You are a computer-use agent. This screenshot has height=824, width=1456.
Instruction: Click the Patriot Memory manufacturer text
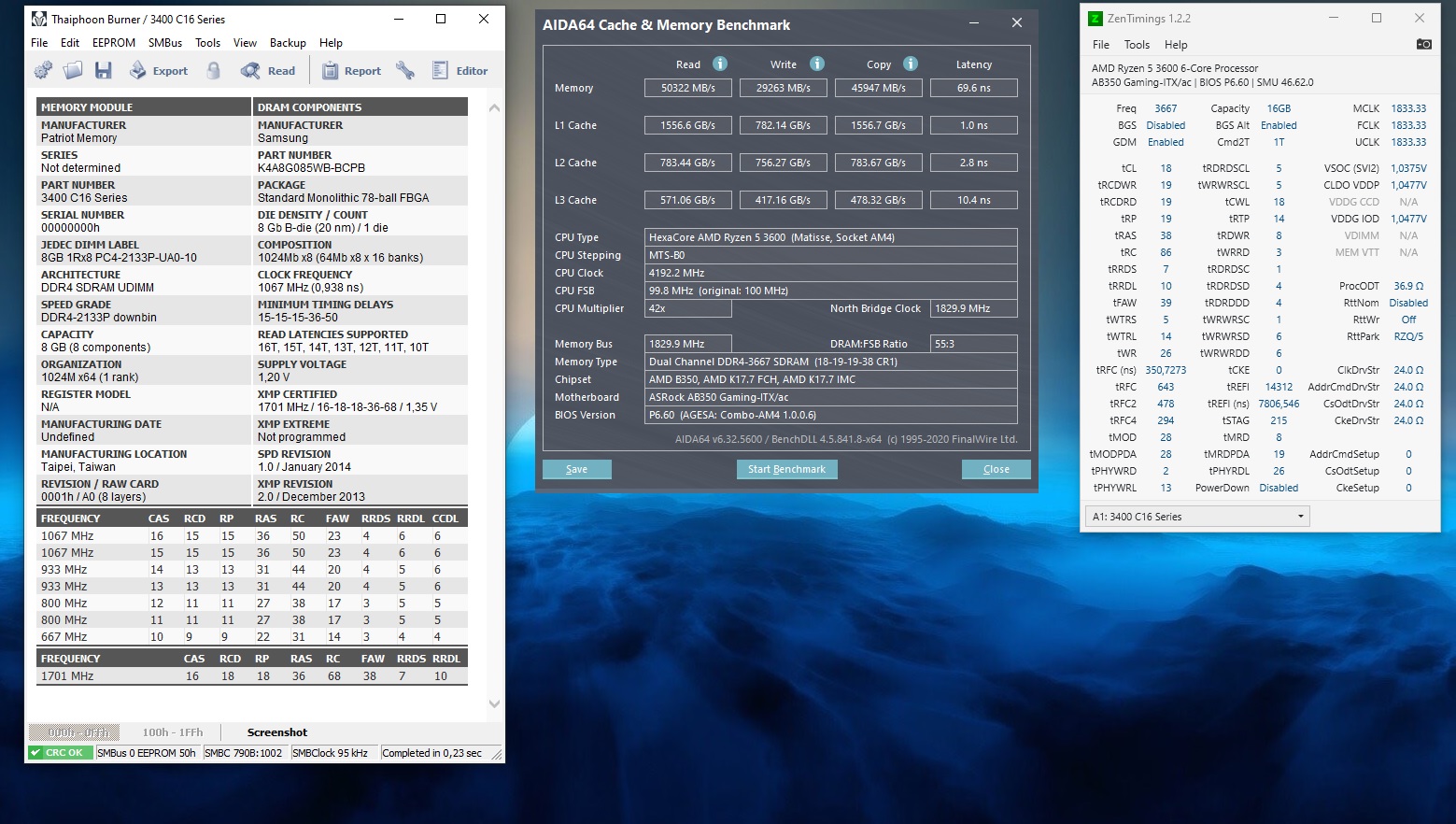[x=79, y=138]
